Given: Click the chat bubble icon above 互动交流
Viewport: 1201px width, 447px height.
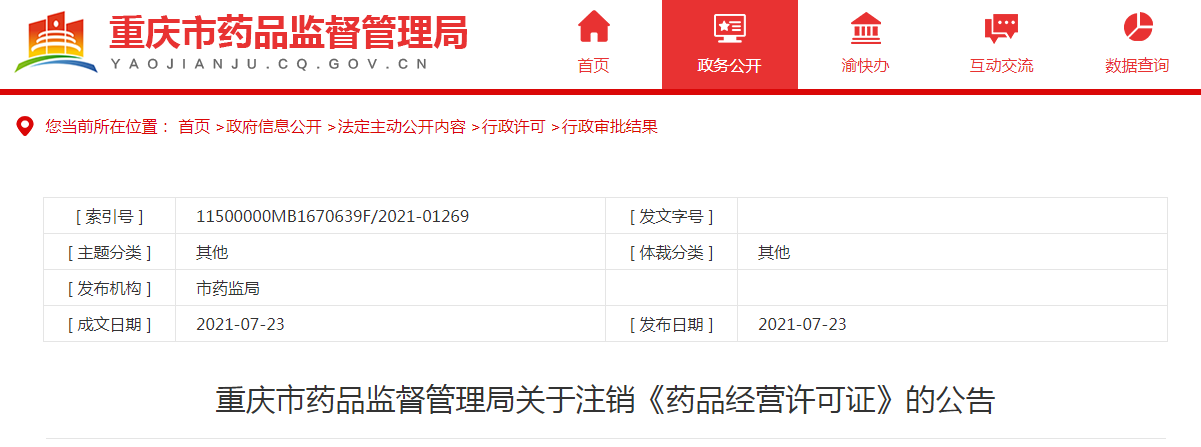Looking at the screenshot, I should tap(1001, 28).
